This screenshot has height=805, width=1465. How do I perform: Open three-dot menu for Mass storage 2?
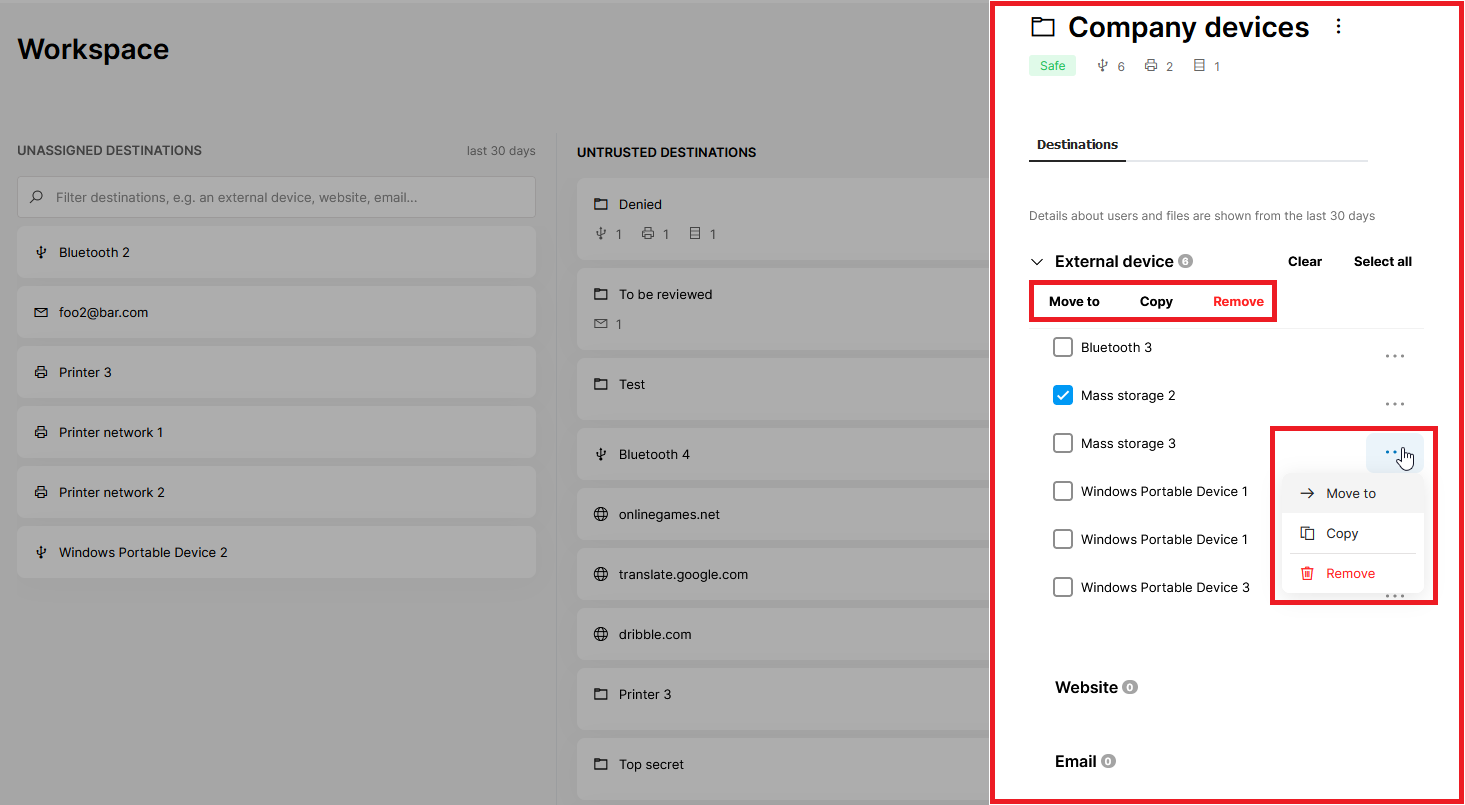pos(1394,404)
